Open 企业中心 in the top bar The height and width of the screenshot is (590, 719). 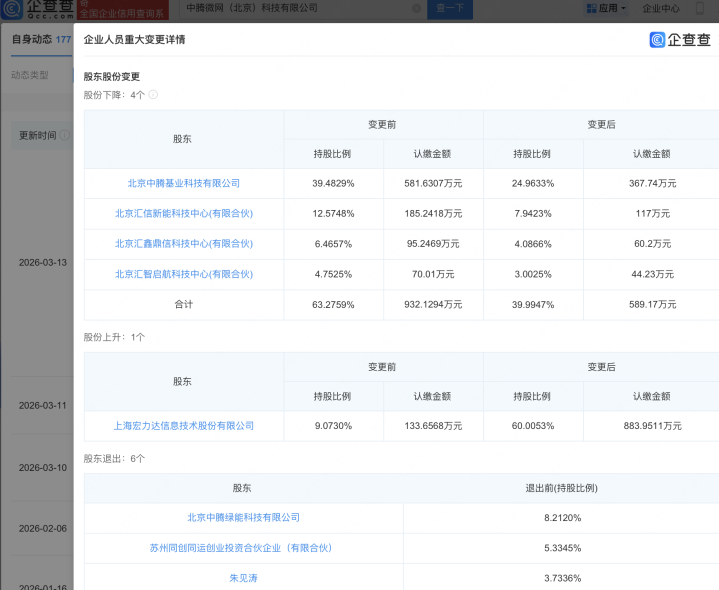[x=660, y=8]
